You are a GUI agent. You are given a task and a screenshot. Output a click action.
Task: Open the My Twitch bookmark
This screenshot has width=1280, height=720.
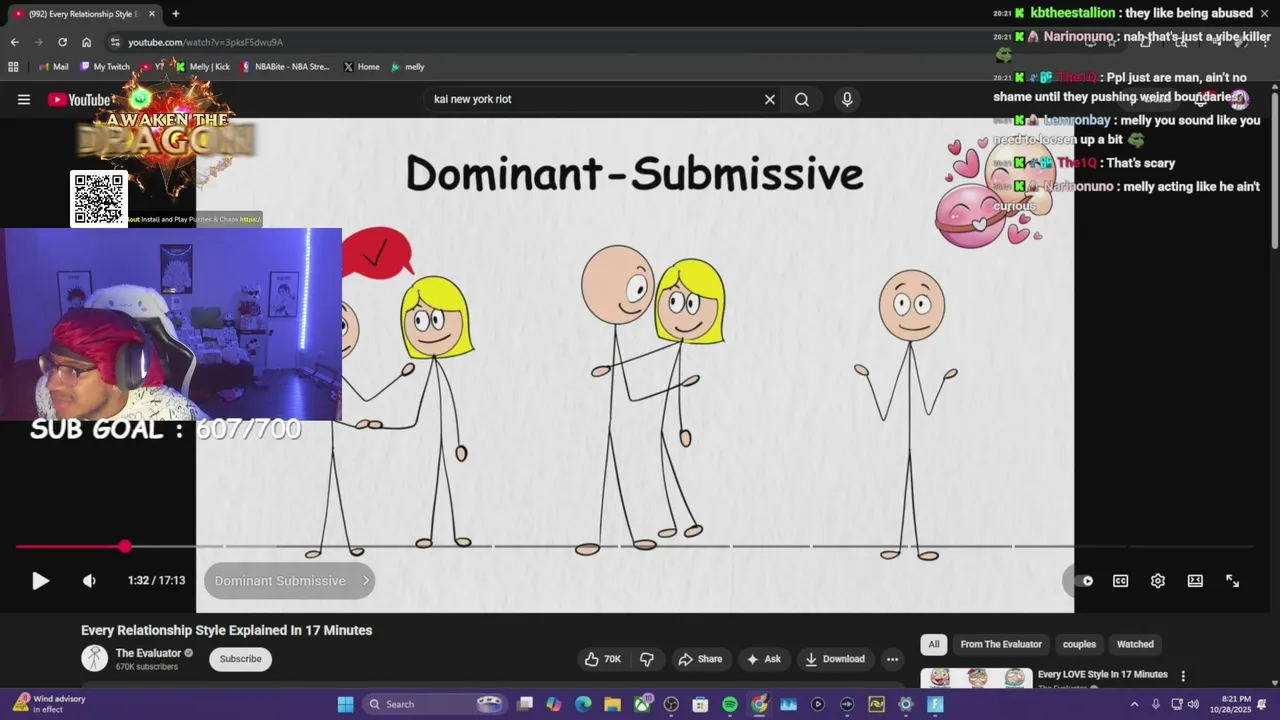(104, 67)
